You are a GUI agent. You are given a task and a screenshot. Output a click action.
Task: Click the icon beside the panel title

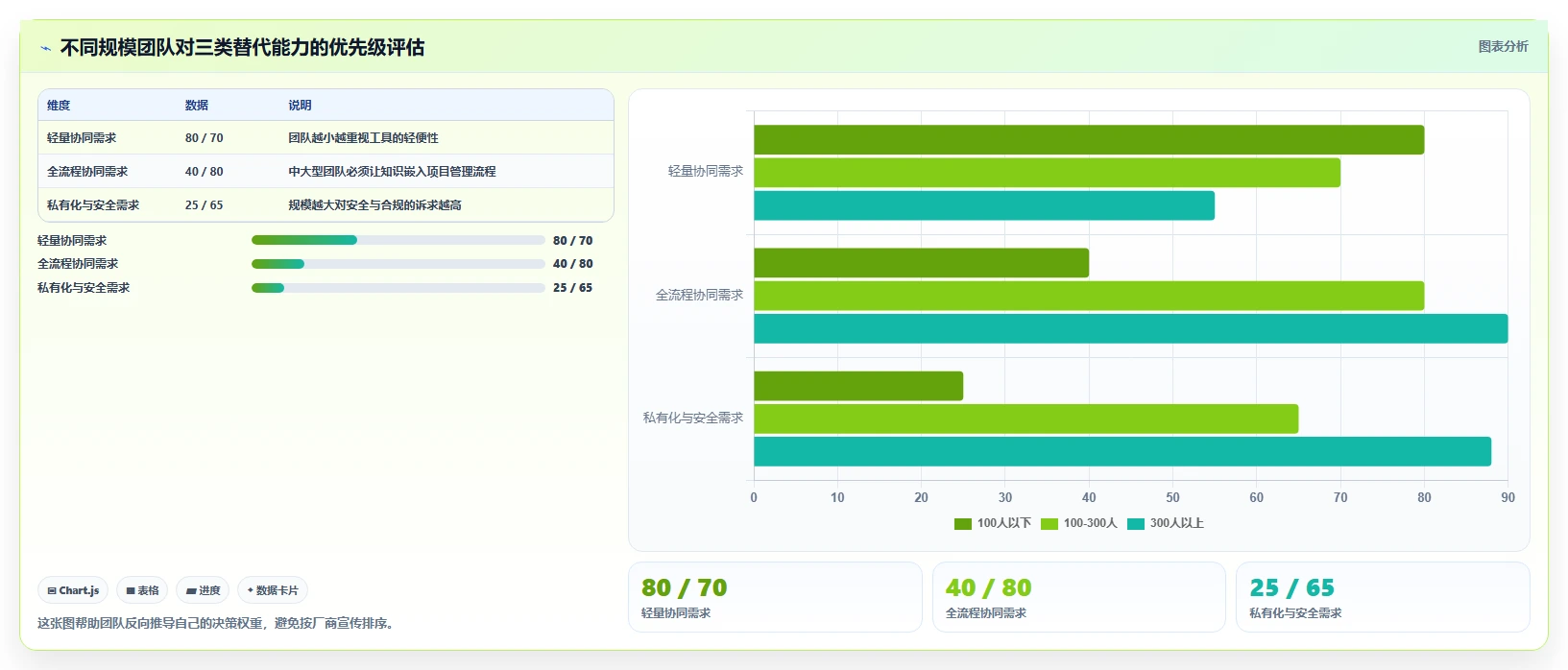(45, 48)
